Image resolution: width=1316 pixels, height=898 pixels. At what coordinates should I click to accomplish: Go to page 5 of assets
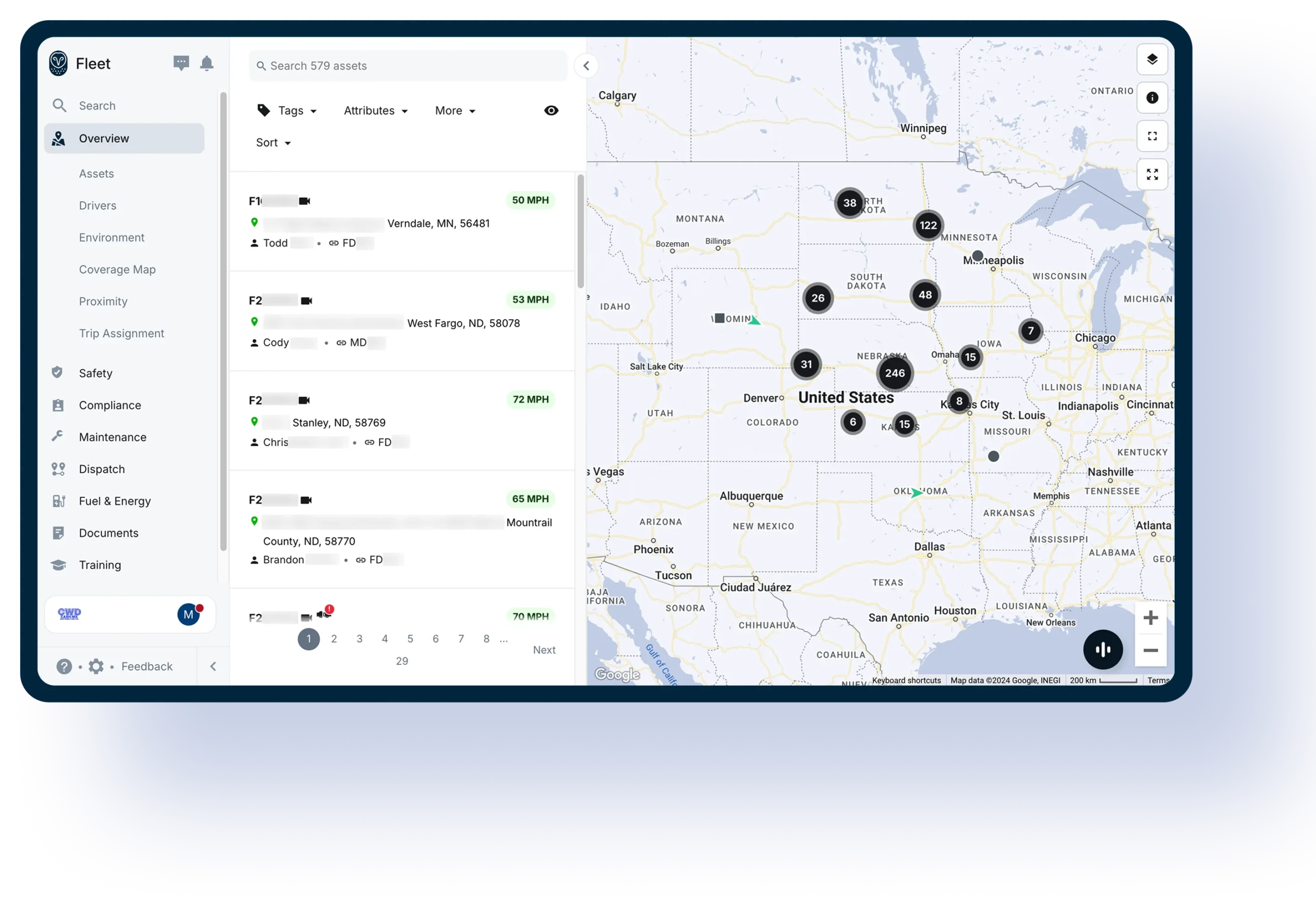point(410,639)
